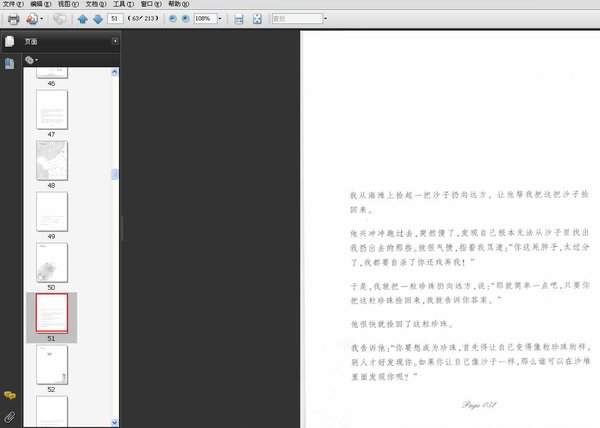The image size is (600, 428).
Task: Go to previous page with up arrow
Action: click(x=82, y=19)
